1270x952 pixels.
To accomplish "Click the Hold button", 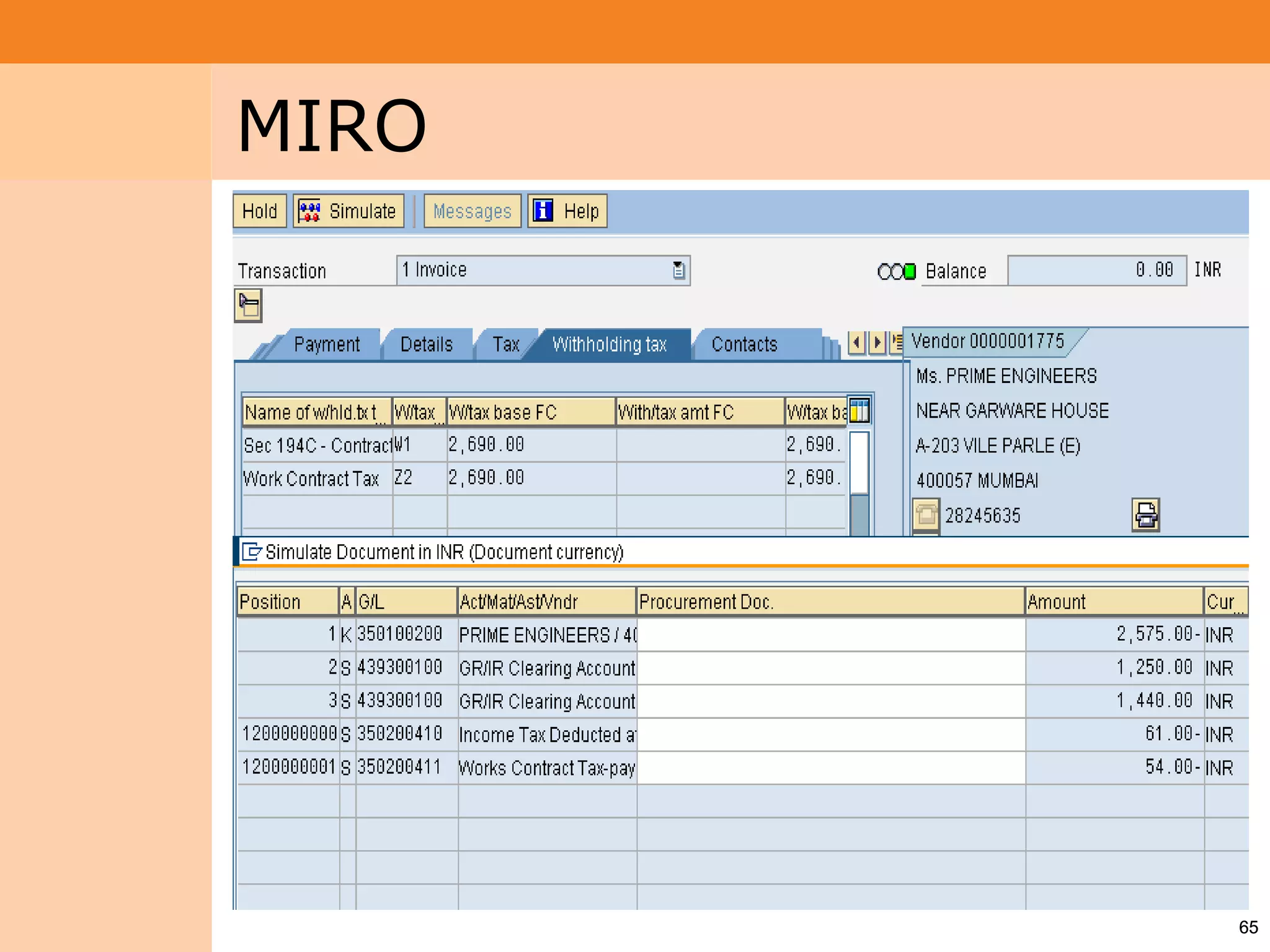I will tap(260, 211).
